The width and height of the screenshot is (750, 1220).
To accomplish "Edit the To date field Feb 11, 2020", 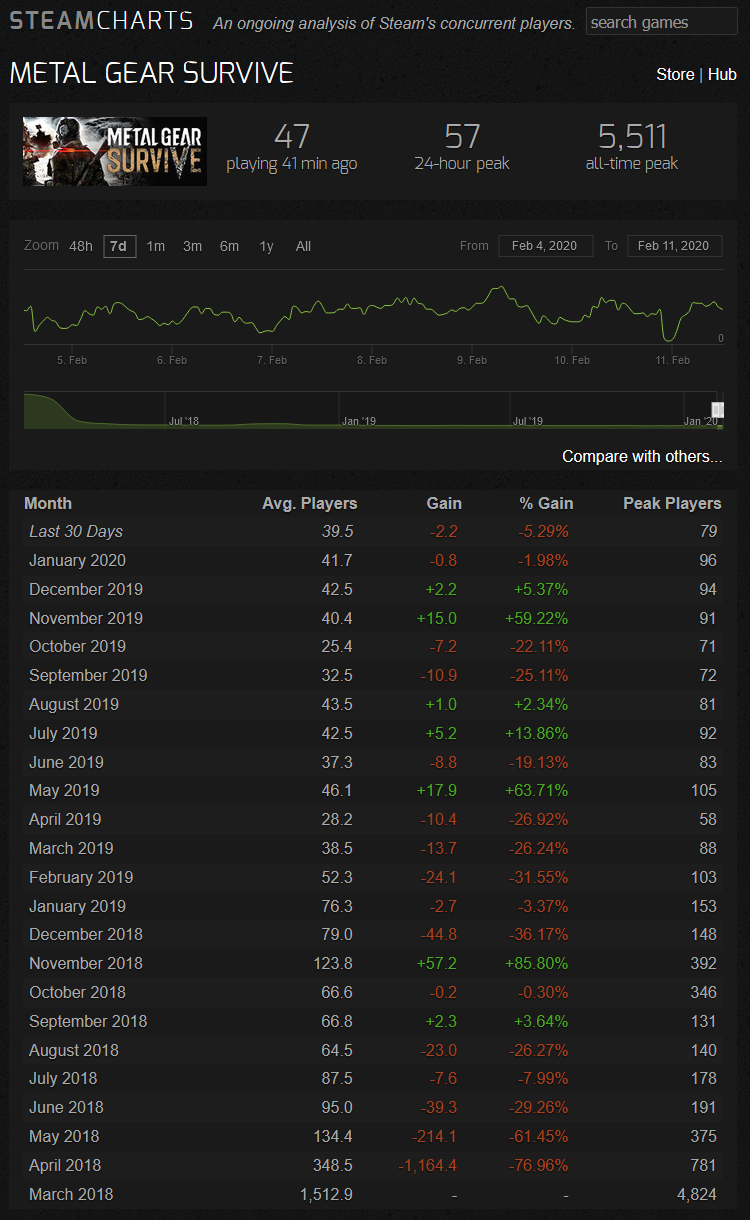I will click(x=674, y=246).
